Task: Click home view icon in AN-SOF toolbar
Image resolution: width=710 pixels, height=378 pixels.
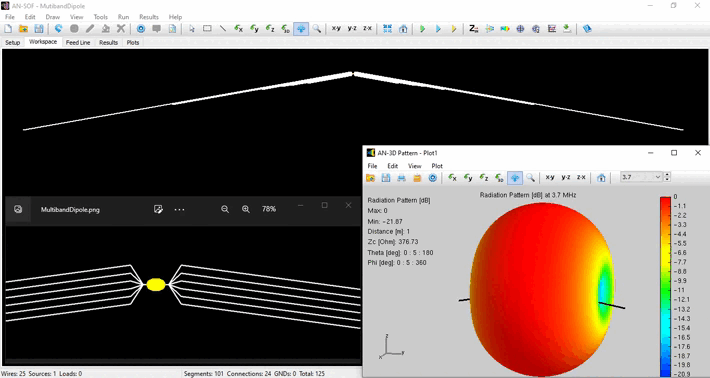Action: 403,29
